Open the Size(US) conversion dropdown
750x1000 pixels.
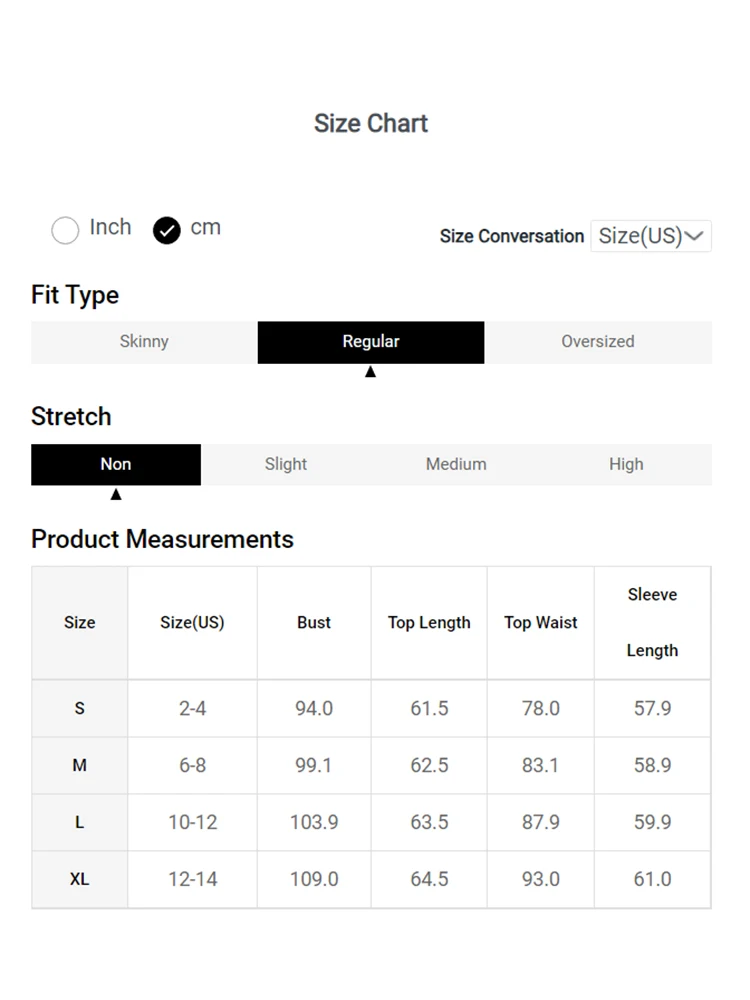click(x=650, y=236)
